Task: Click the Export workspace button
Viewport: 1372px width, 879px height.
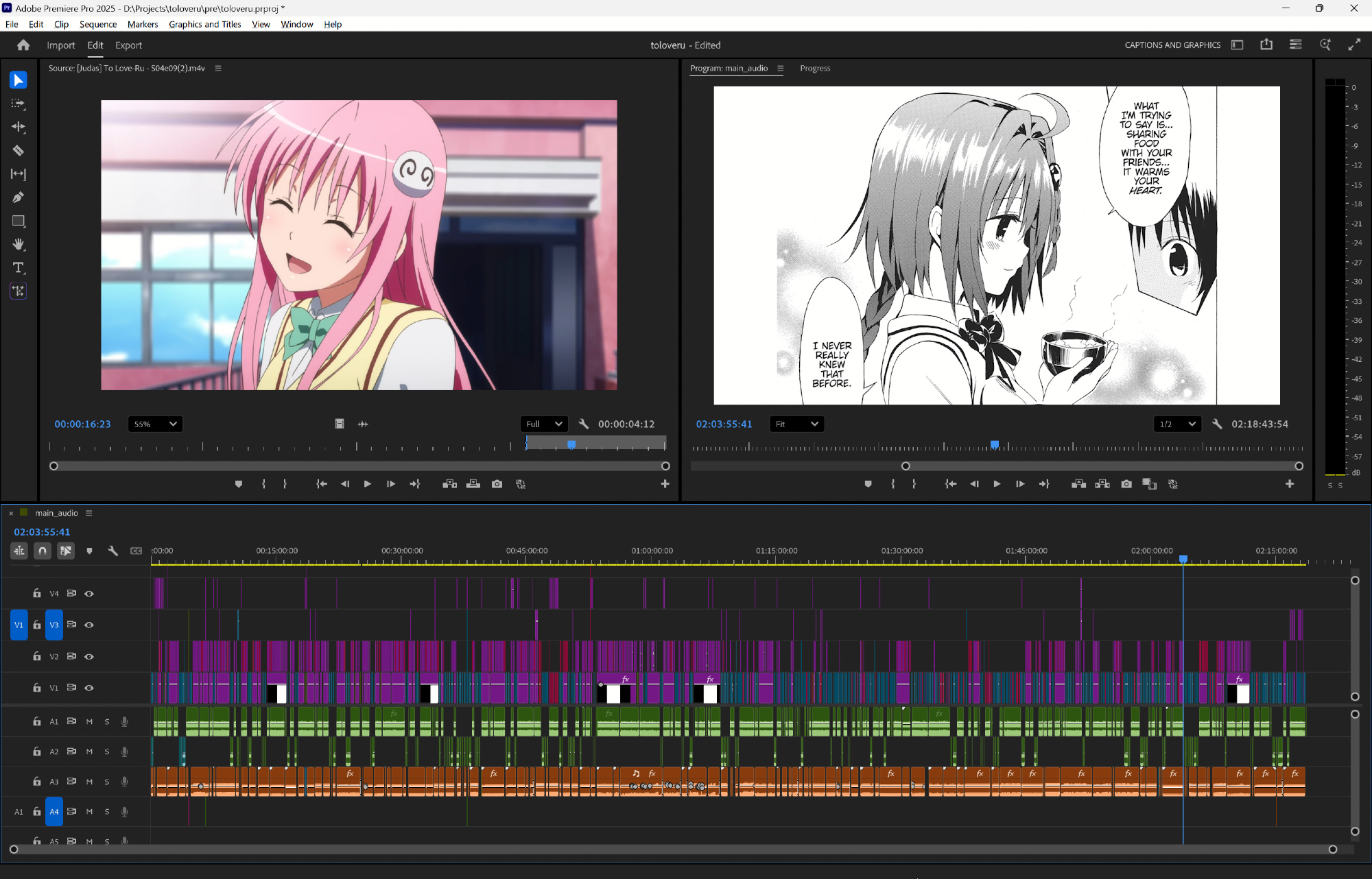Action: [x=128, y=45]
